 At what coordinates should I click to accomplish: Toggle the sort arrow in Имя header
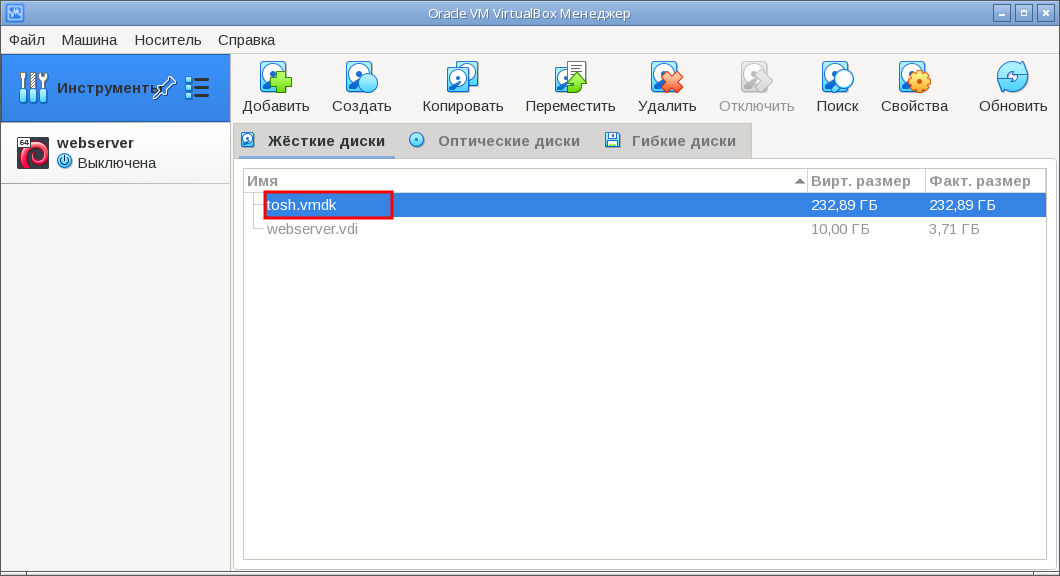[x=800, y=181]
